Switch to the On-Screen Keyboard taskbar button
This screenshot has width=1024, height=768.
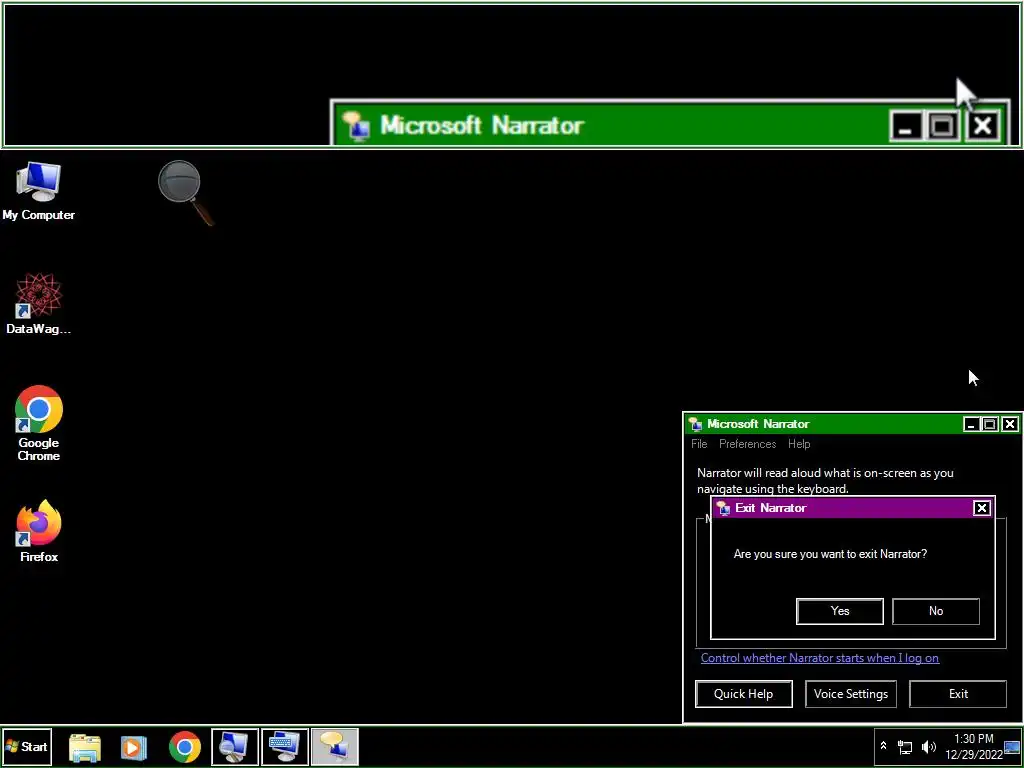point(285,747)
